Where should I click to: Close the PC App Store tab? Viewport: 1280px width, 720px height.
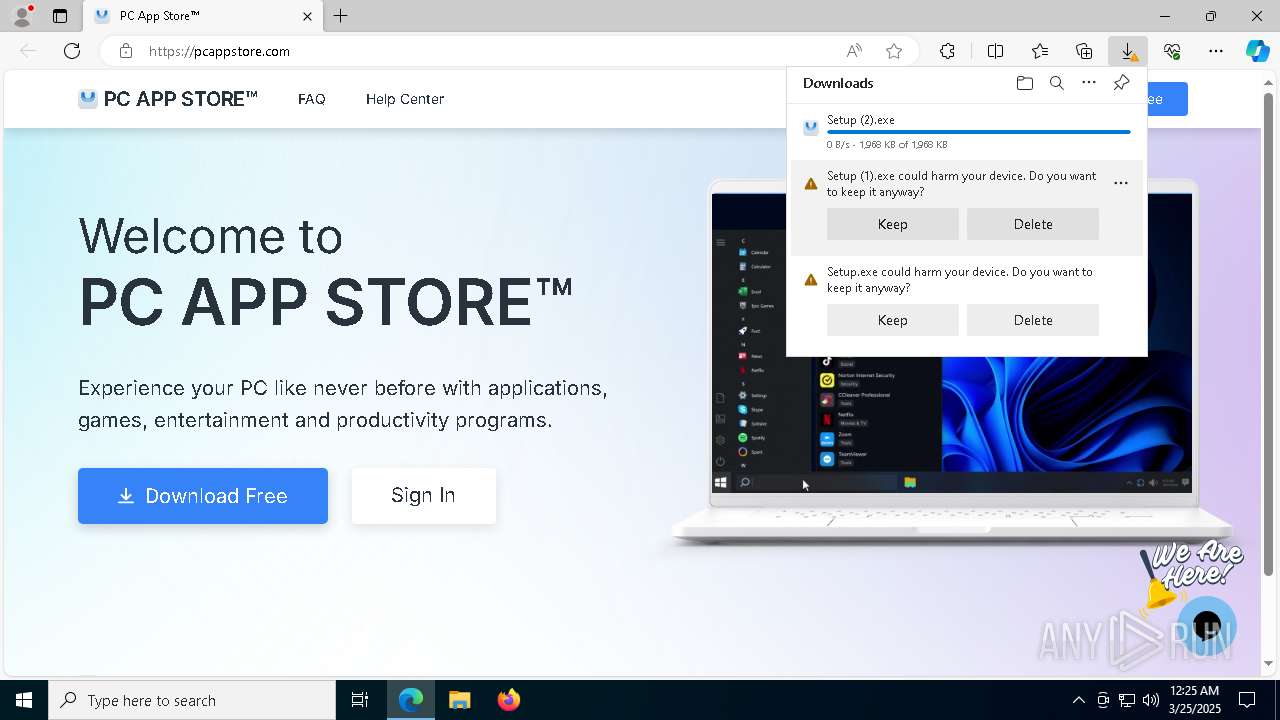307,16
